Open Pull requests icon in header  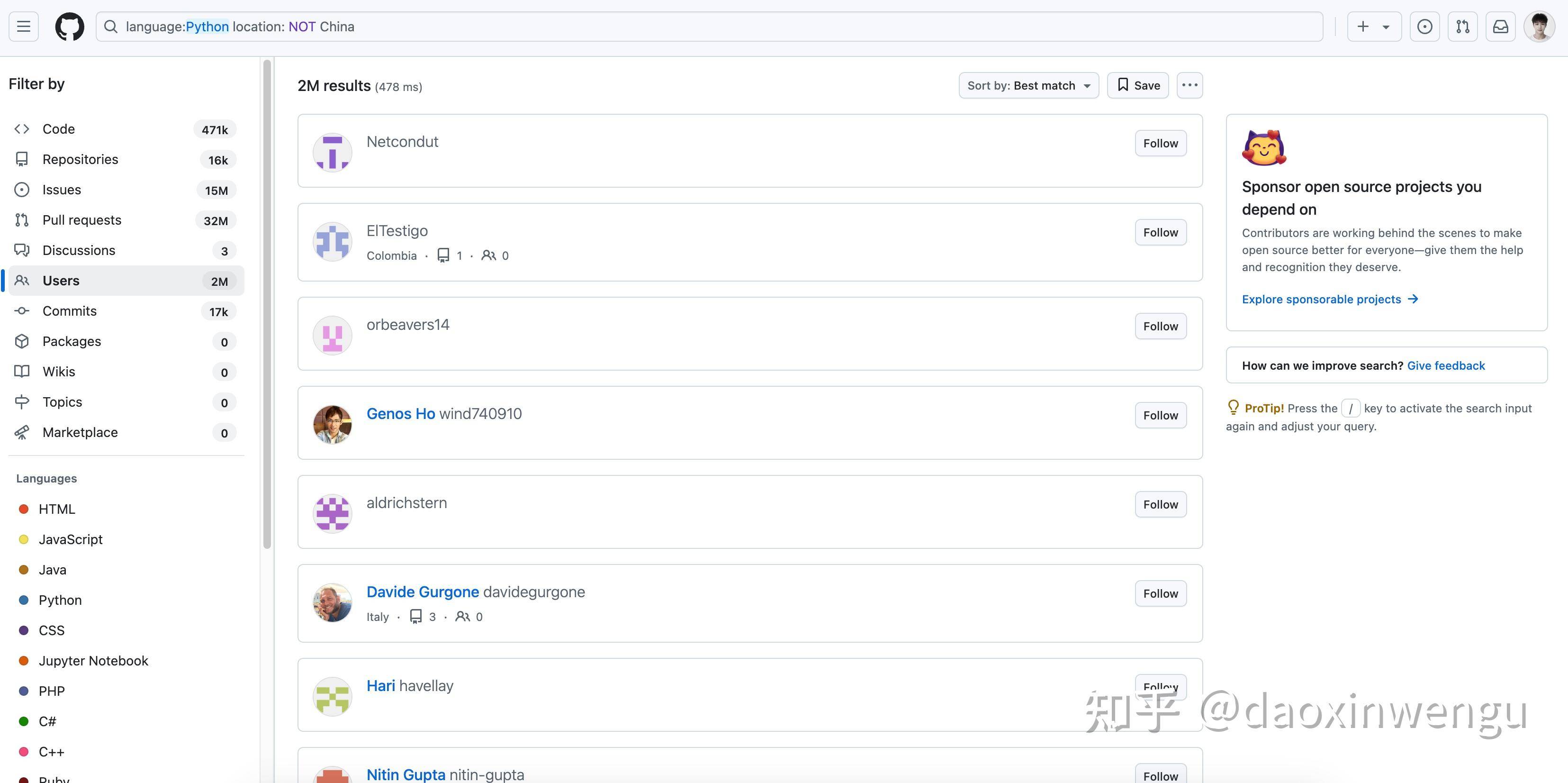pyautogui.click(x=1463, y=27)
